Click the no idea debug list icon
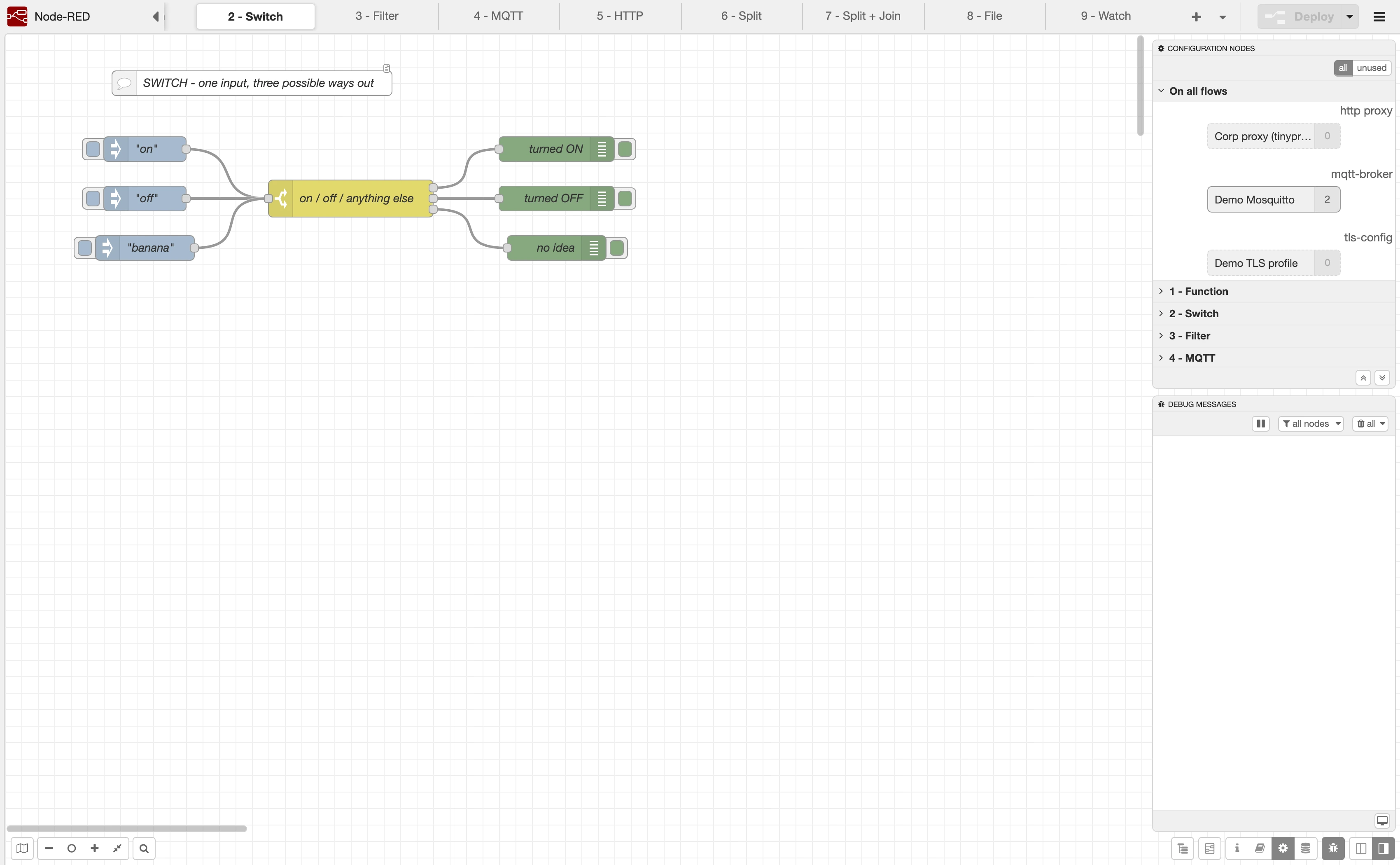The width and height of the screenshot is (1400, 865). point(594,248)
